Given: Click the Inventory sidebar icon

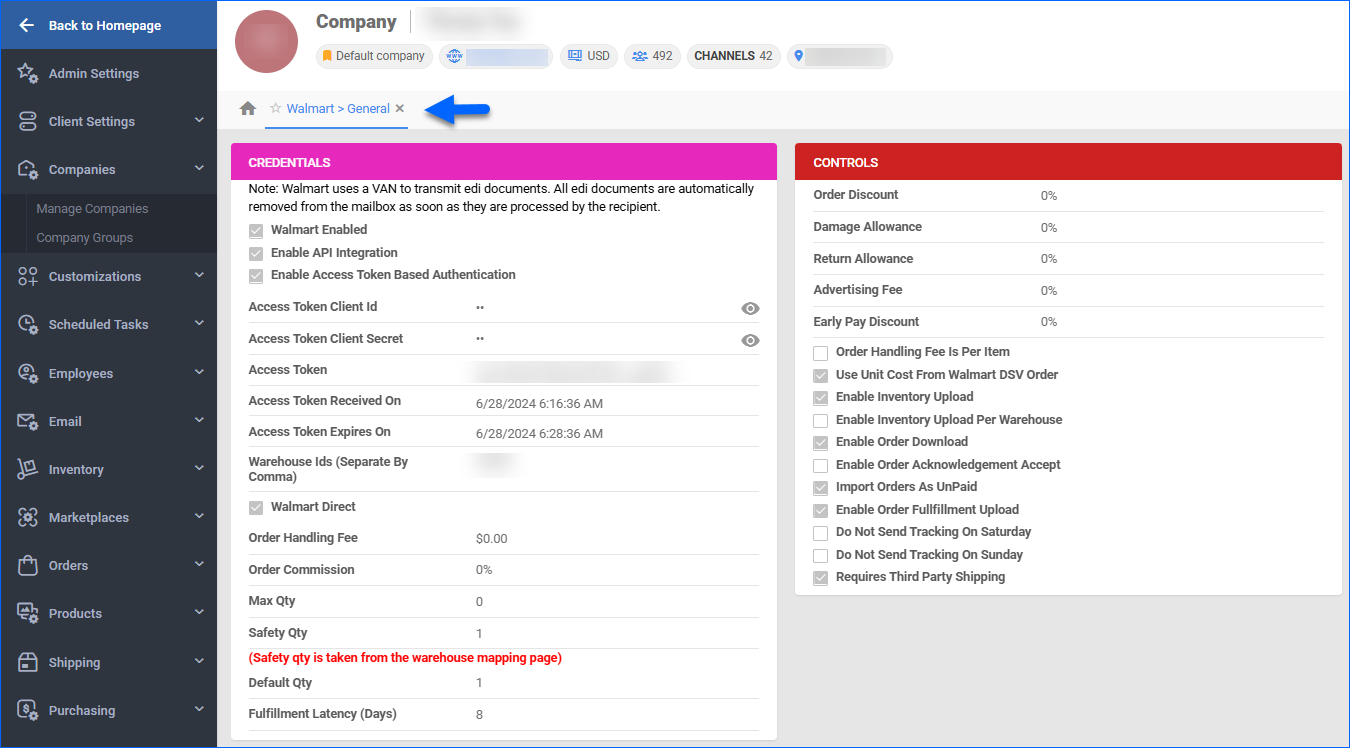Looking at the screenshot, I should (28, 469).
